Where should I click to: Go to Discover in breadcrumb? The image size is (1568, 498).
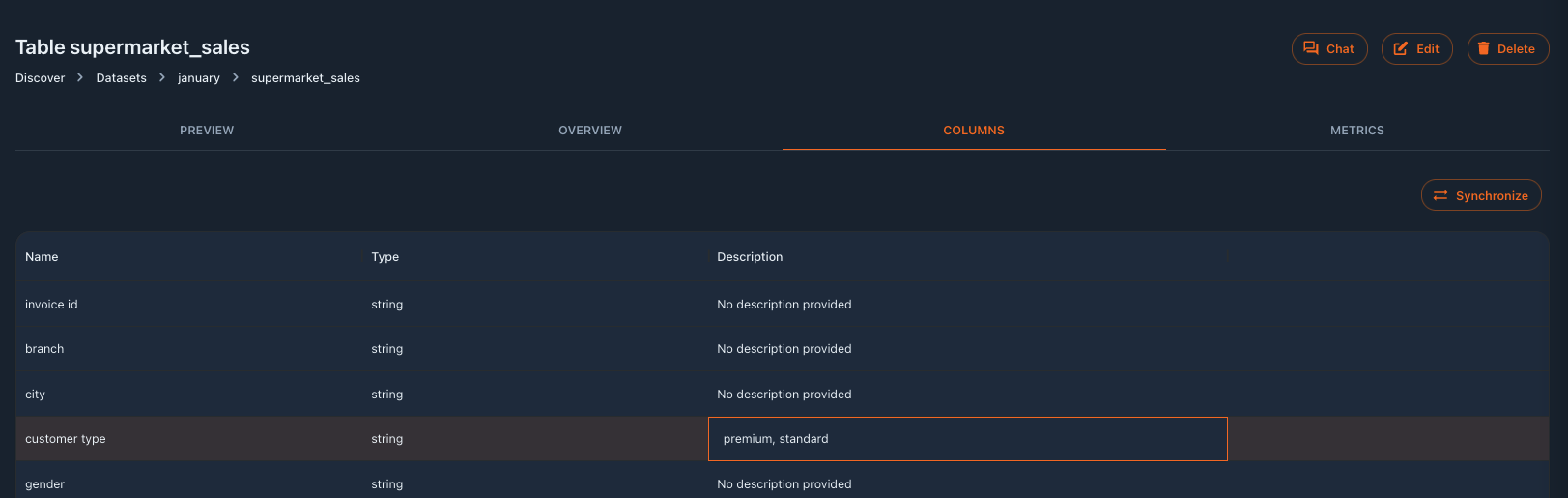[41, 78]
